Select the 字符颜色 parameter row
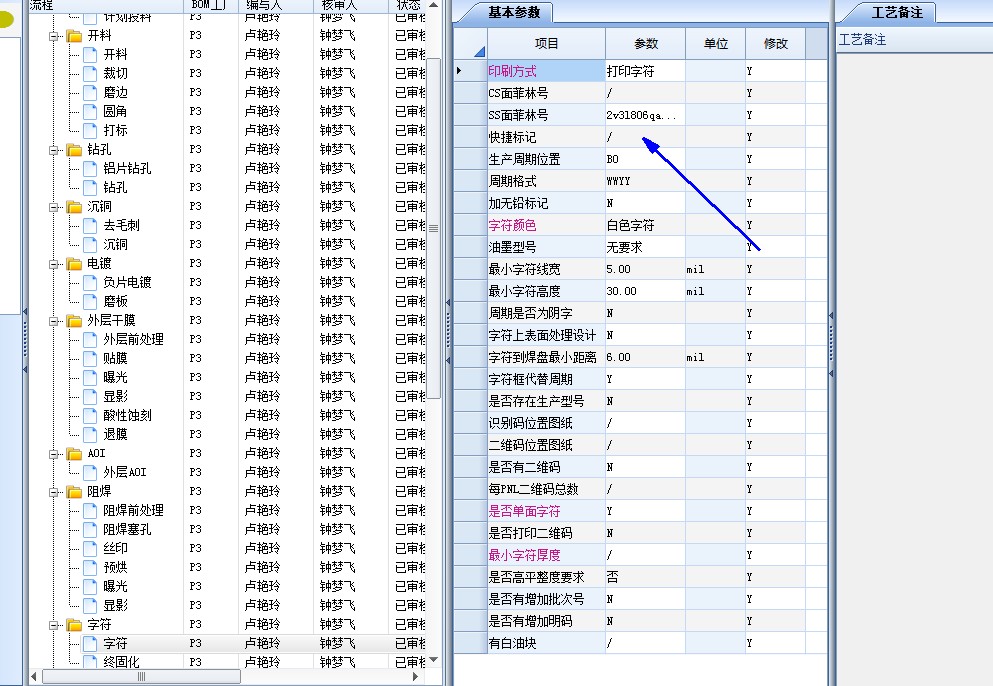This screenshot has width=993, height=686. point(641,225)
